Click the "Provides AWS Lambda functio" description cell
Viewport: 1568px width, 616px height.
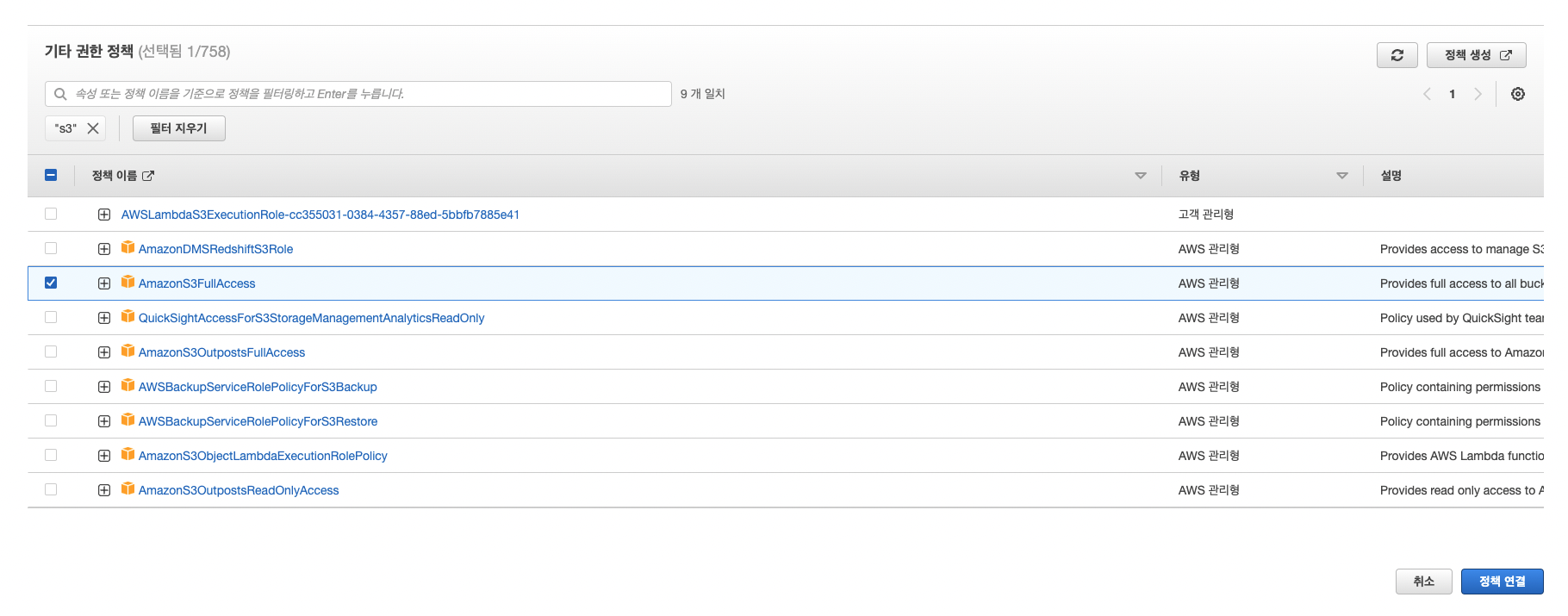tap(1462, 456)
